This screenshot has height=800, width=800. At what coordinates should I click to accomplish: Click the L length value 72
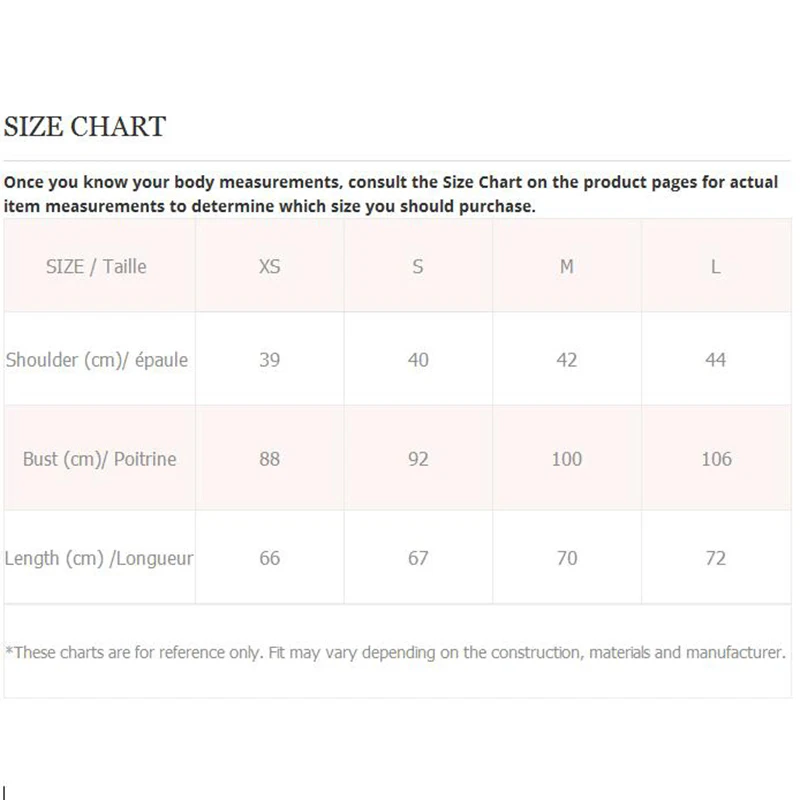point(716,558)
